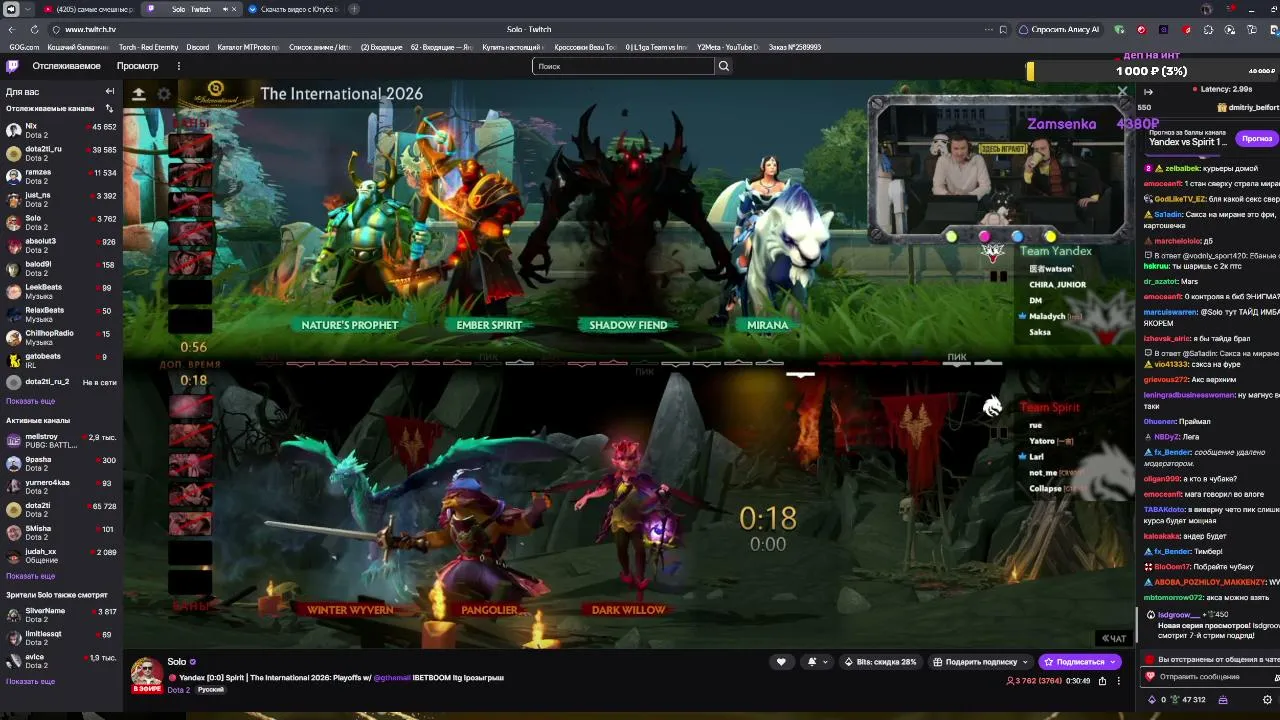1280x720 pixels.
Task: Open the gear icon beside the upload arrow
Action: pyautogui.click(x=164, y=94)
